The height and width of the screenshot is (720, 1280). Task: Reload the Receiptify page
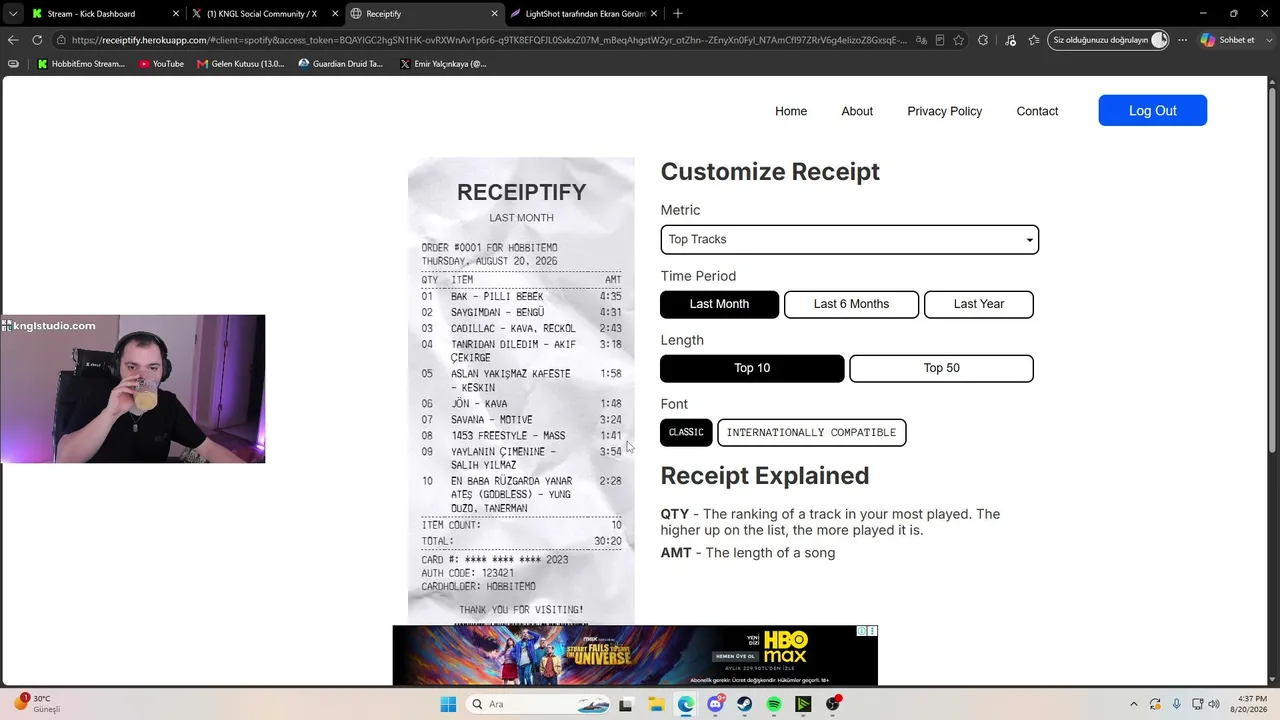pyautogui.click(x=37, y=40)
